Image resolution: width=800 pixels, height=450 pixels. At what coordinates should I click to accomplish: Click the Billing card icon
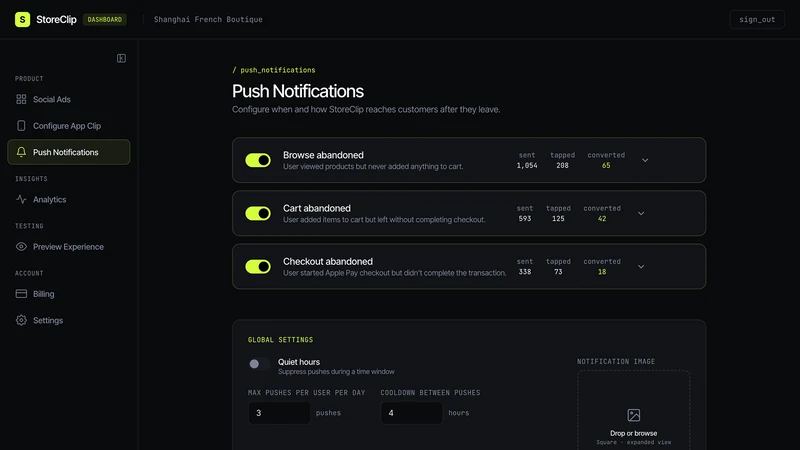point(21,294)
